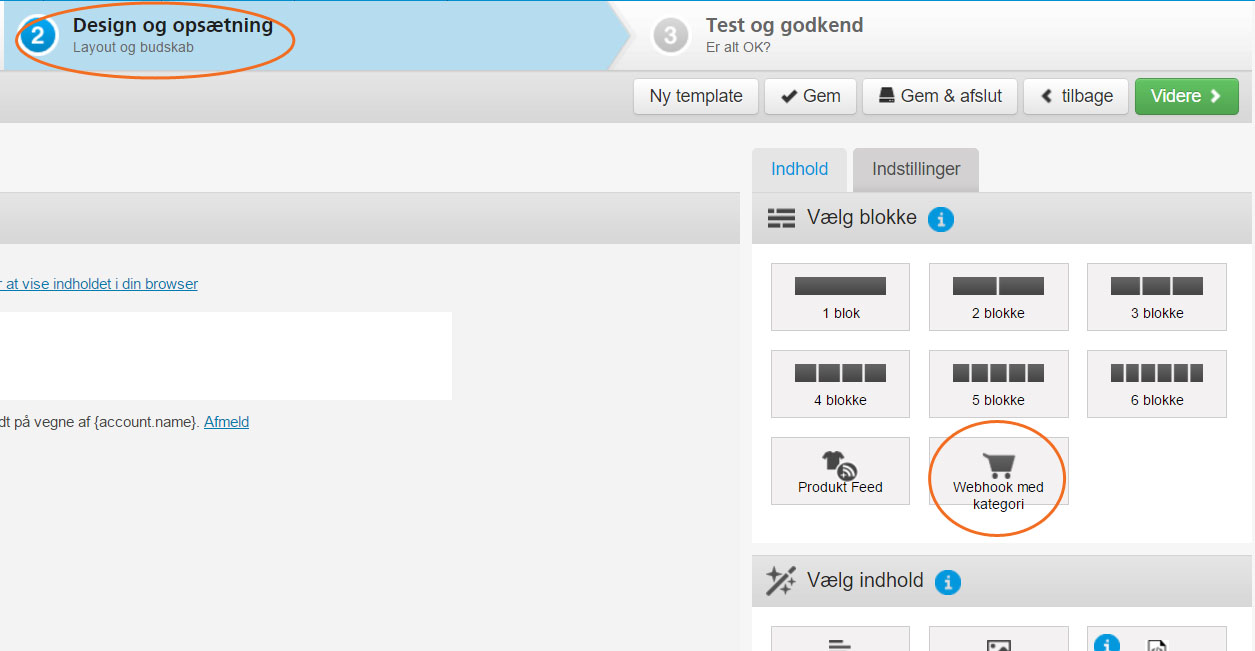Create a Ny template
Image resolution: width=1255 pixels, height=651 pixels.
[696, 96]
